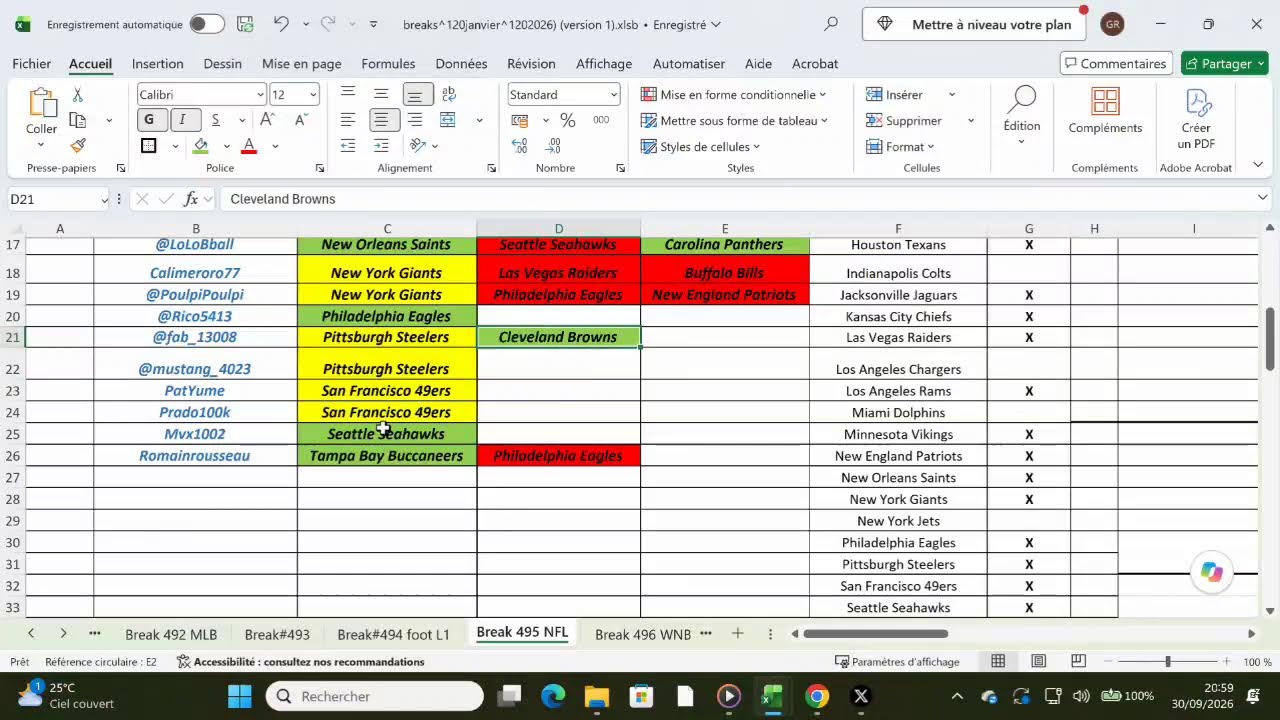
Task: Add a new sheet with plus icon
Action: click(x=737, y=634)
